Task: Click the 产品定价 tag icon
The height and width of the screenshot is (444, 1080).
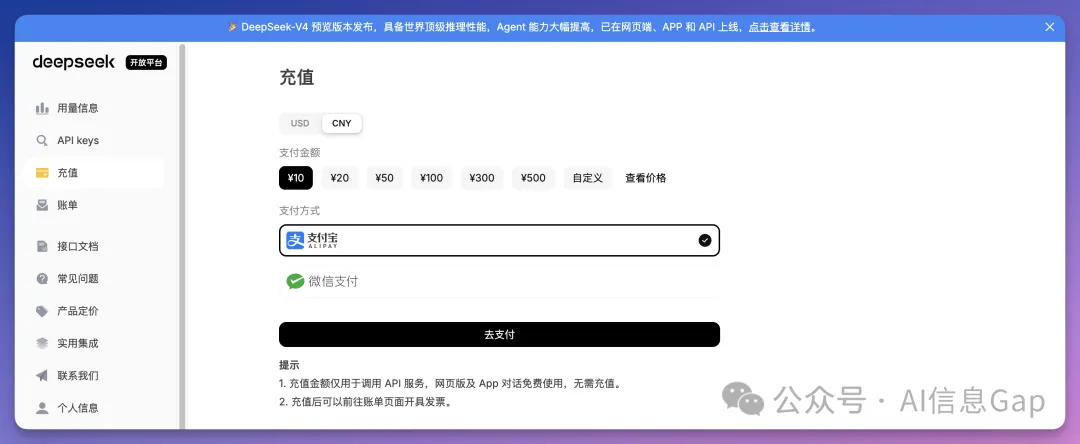Action: click(x=42, y=311)
